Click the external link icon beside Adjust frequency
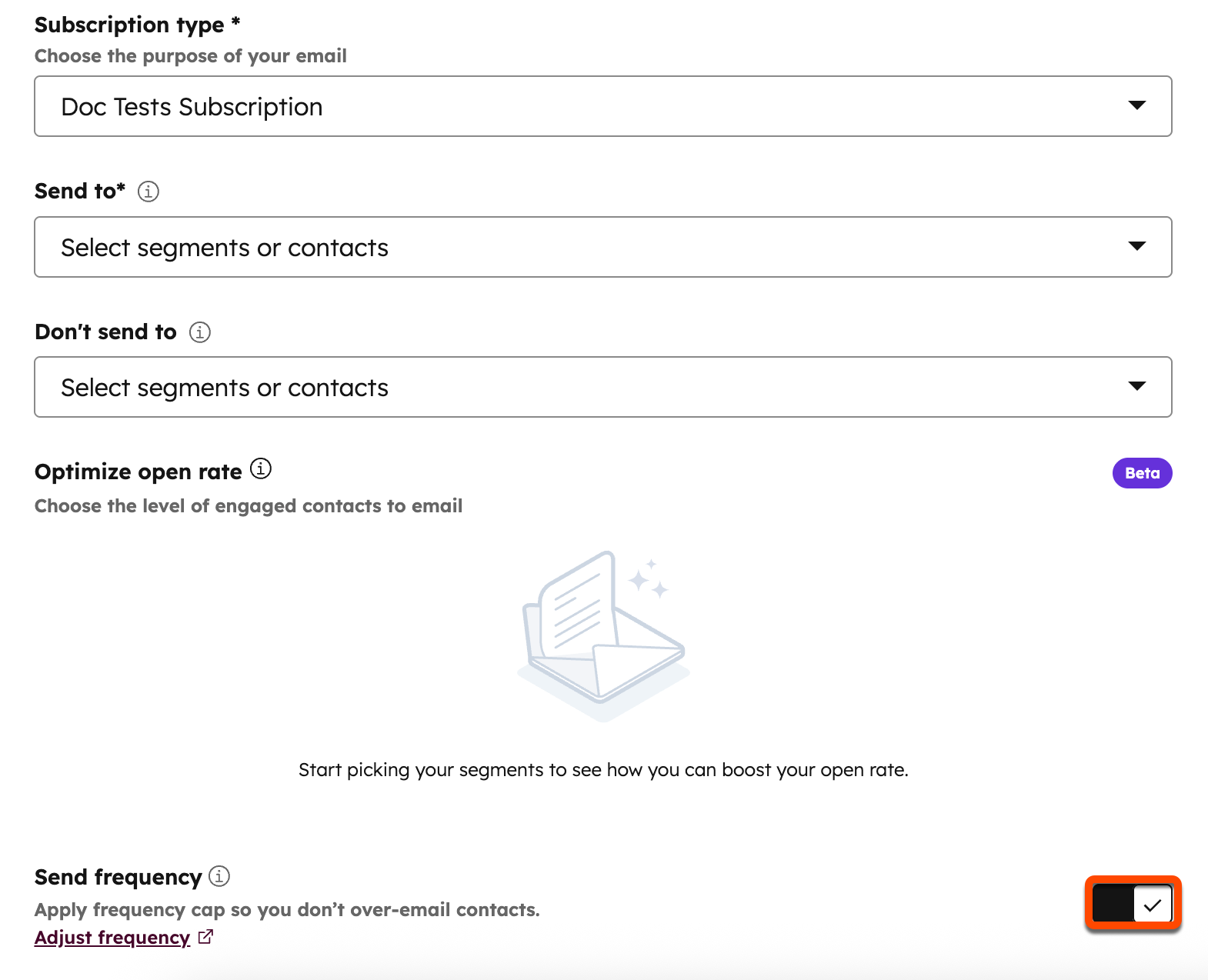Screen dimensions: 1208x980 click(x=205, y=937)
